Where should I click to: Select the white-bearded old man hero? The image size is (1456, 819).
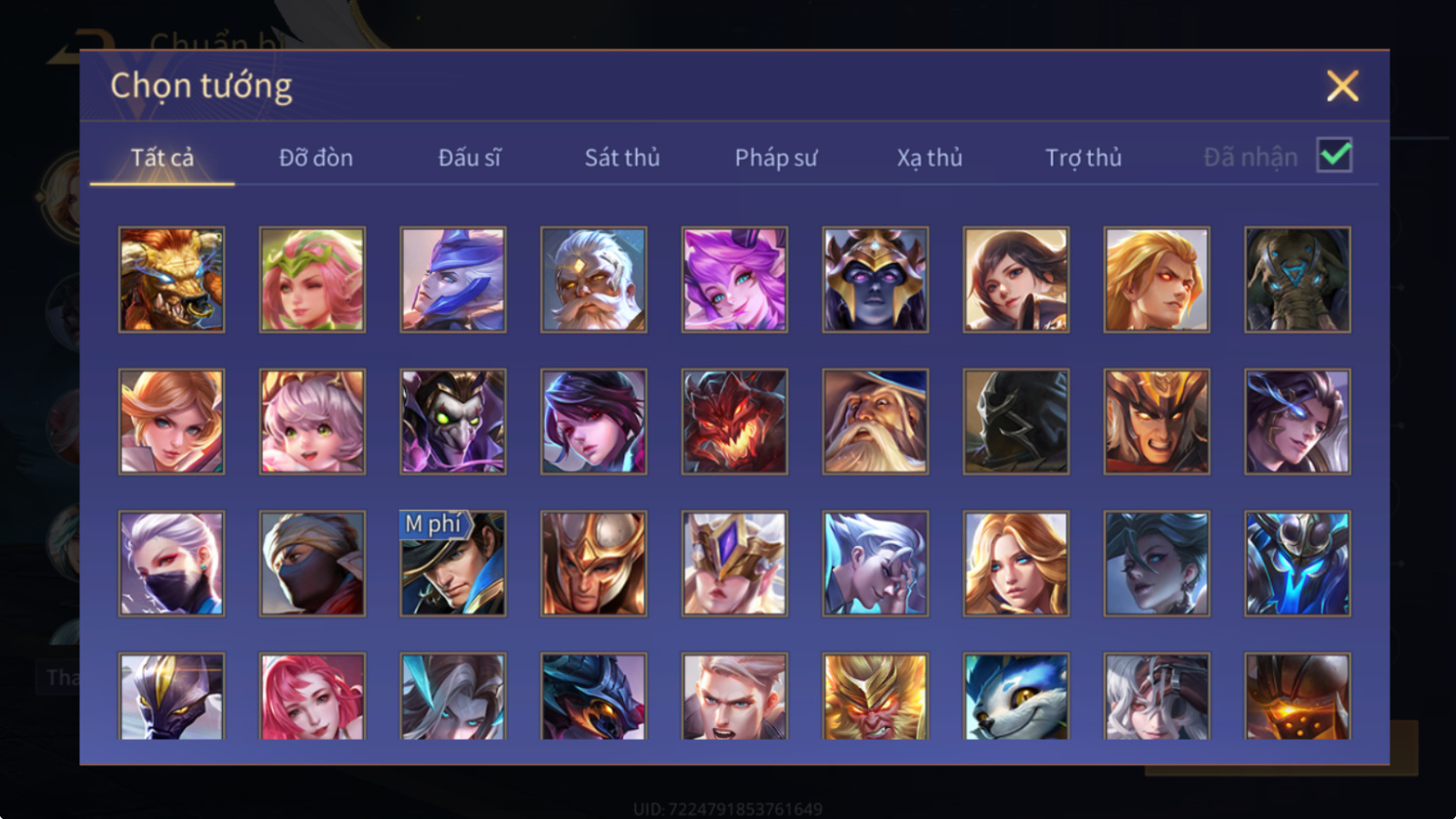[x=594, y=280]
